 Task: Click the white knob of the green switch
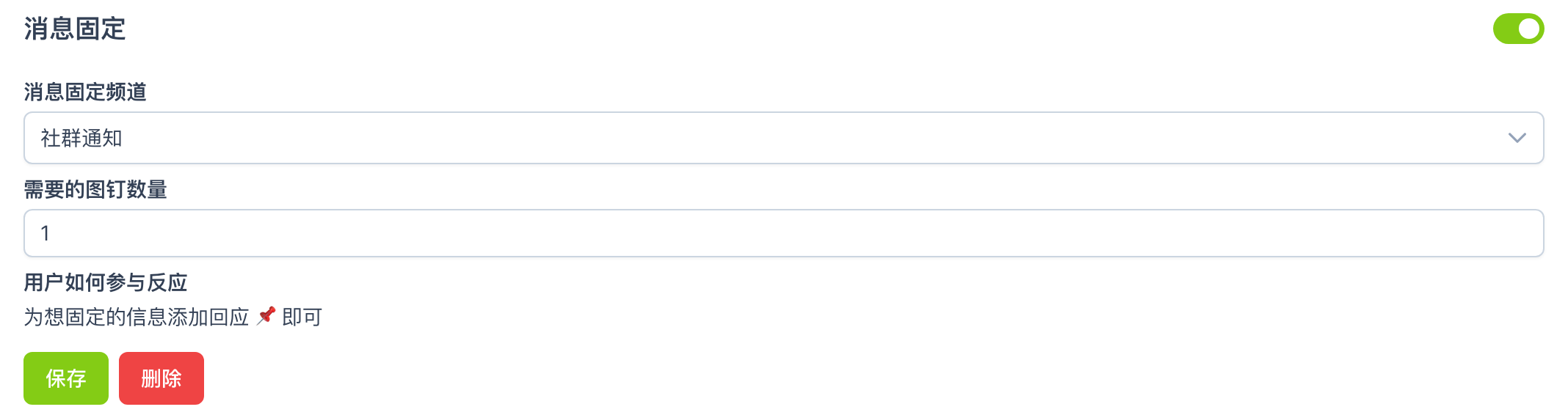pos(1529,29)
